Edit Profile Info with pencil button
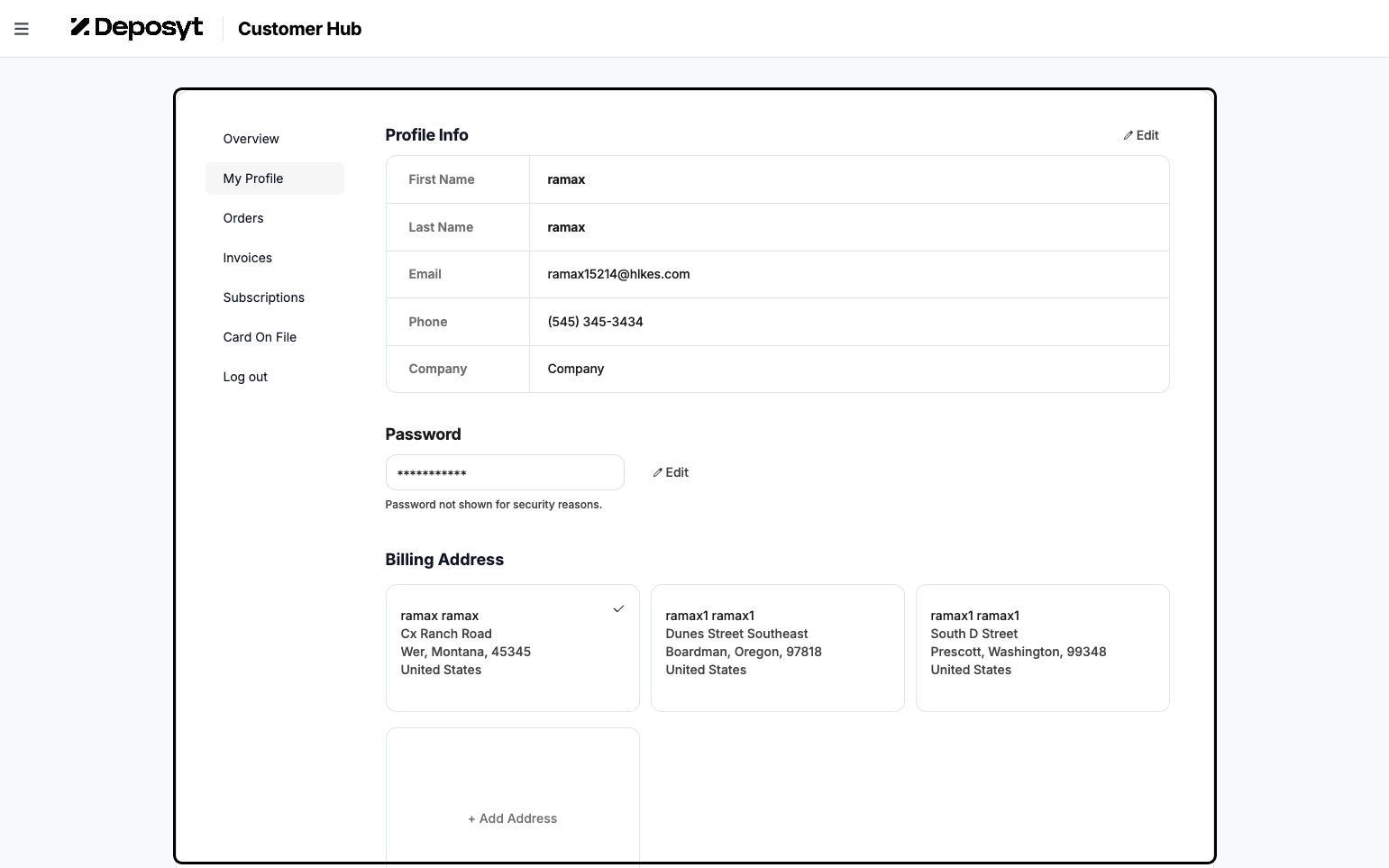The height and width of the screenshot is (868, 1389). (1141, 135)
